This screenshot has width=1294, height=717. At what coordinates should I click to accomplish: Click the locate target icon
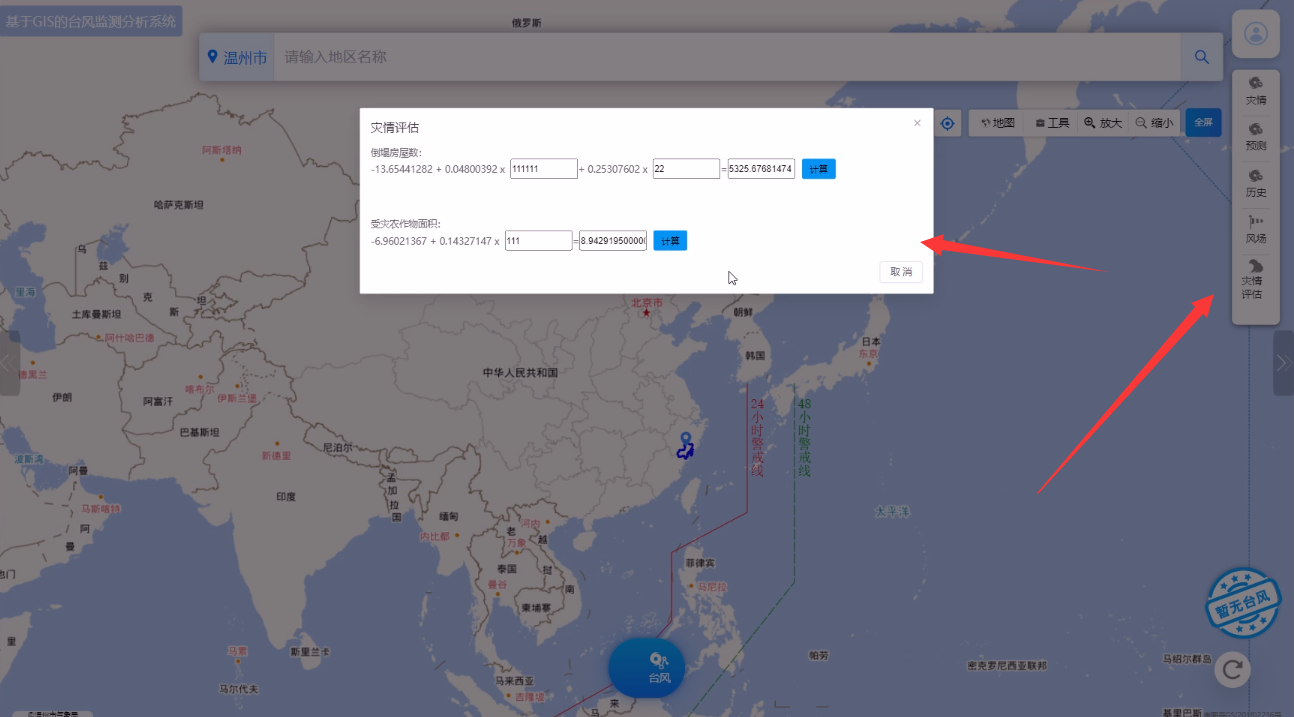point(947,123)
